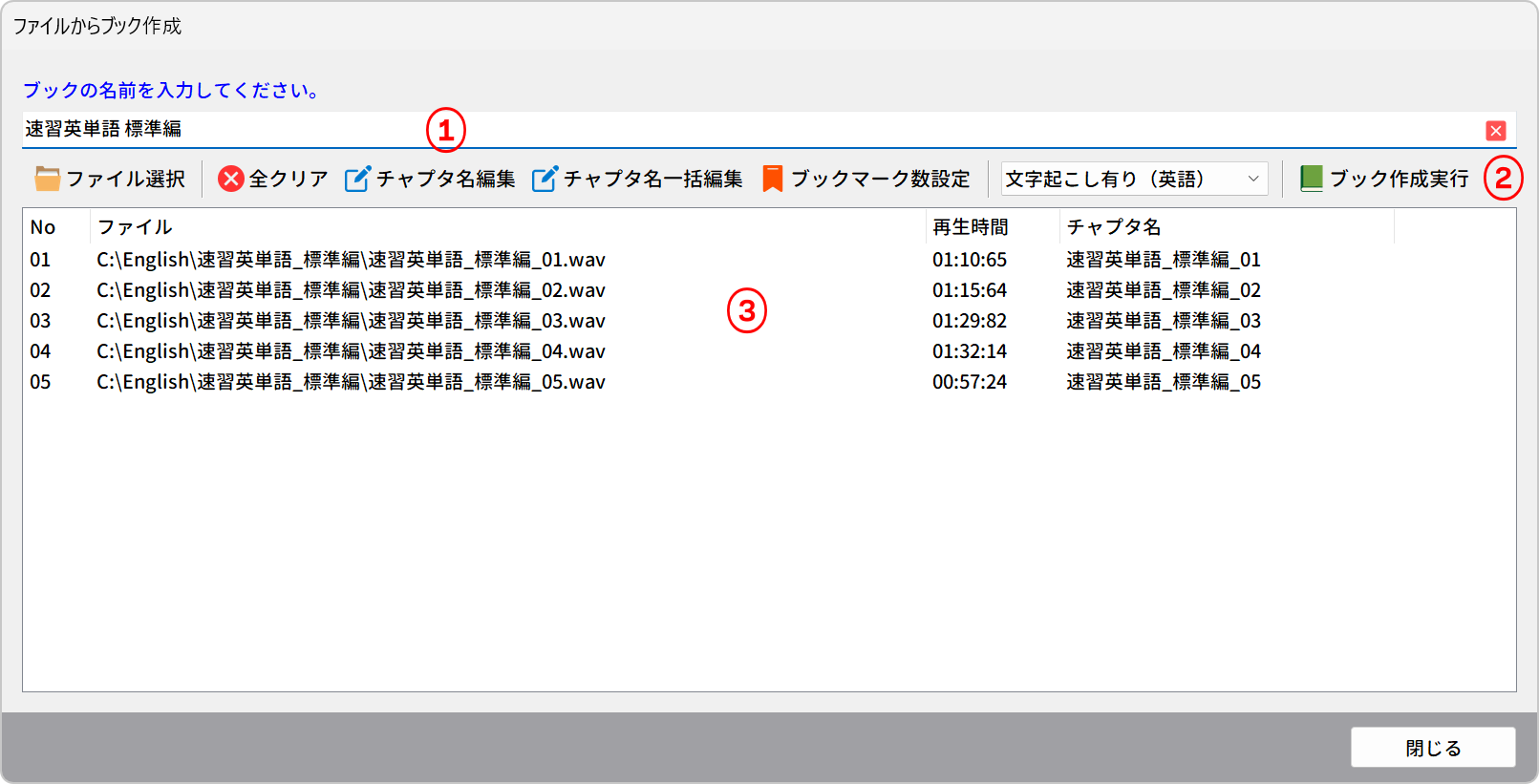Click duration value 01:32:14
1539x784 pixels.
(970, 351)
